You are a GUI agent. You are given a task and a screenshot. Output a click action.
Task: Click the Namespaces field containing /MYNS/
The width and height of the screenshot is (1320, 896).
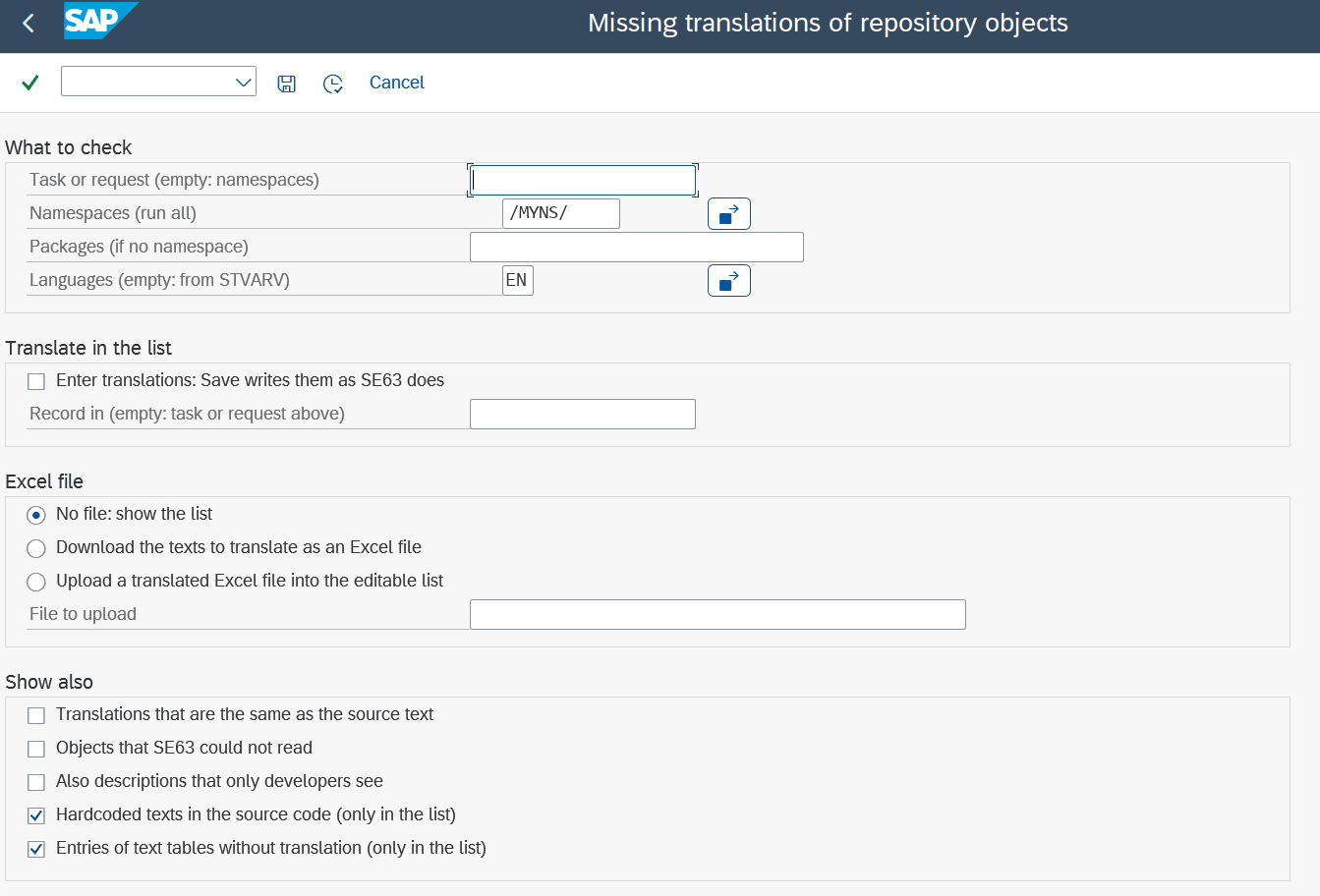[561, 213]
